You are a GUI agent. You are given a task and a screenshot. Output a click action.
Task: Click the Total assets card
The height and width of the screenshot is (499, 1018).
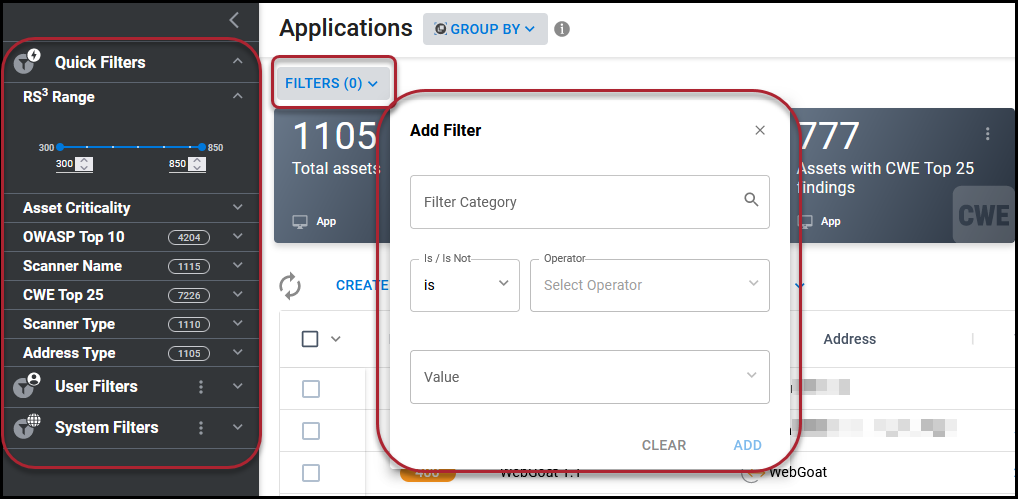pos(331,176)
